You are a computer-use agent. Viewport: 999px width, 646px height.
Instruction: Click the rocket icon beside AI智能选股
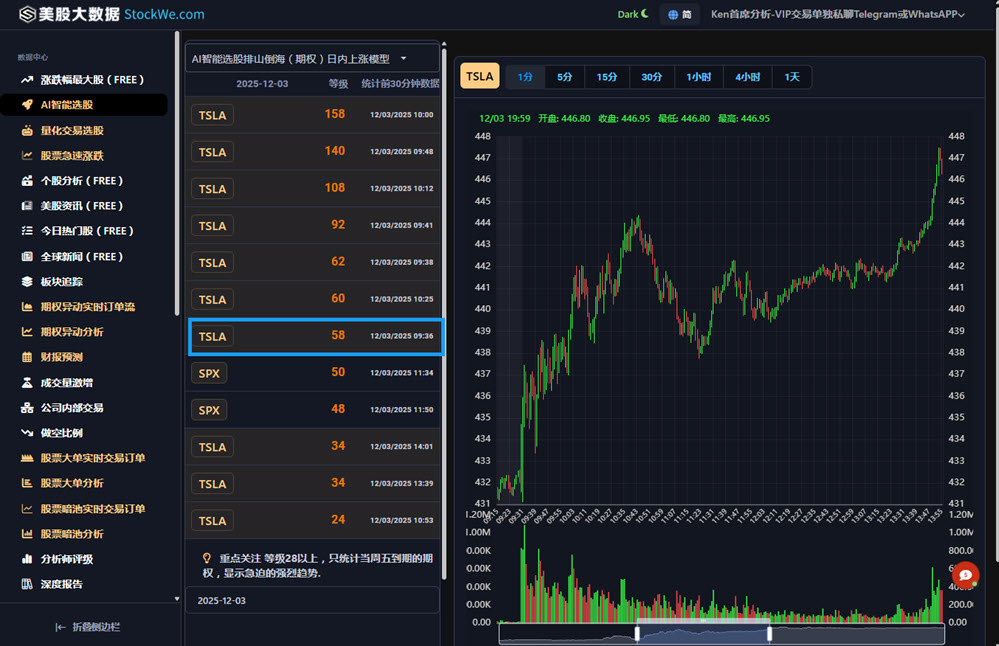pyautogui.click(x=28, y=105)
